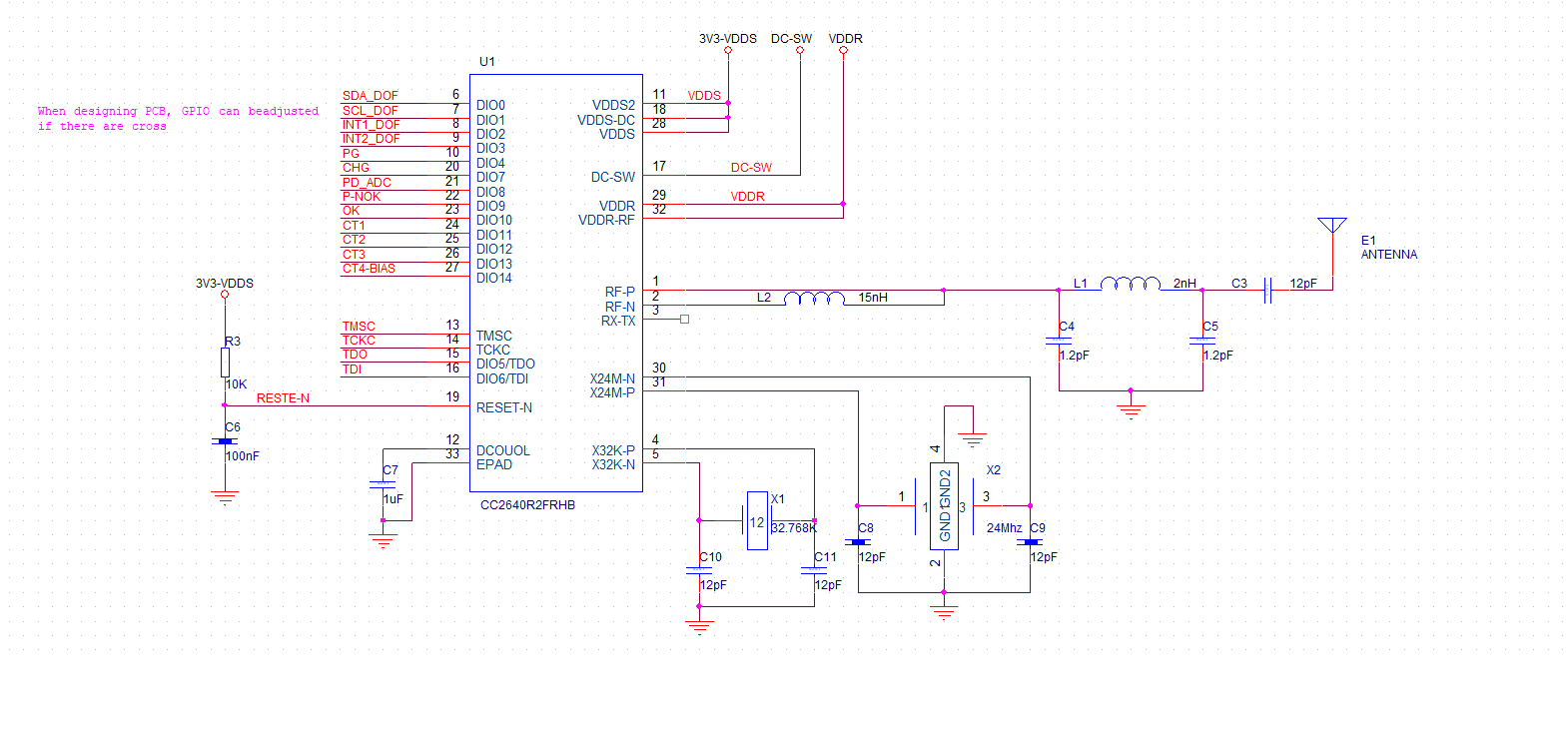The image size is (1568, 735).
Task: Select the ground symbol under C10 and C11
Action: [x=699, y=627]
